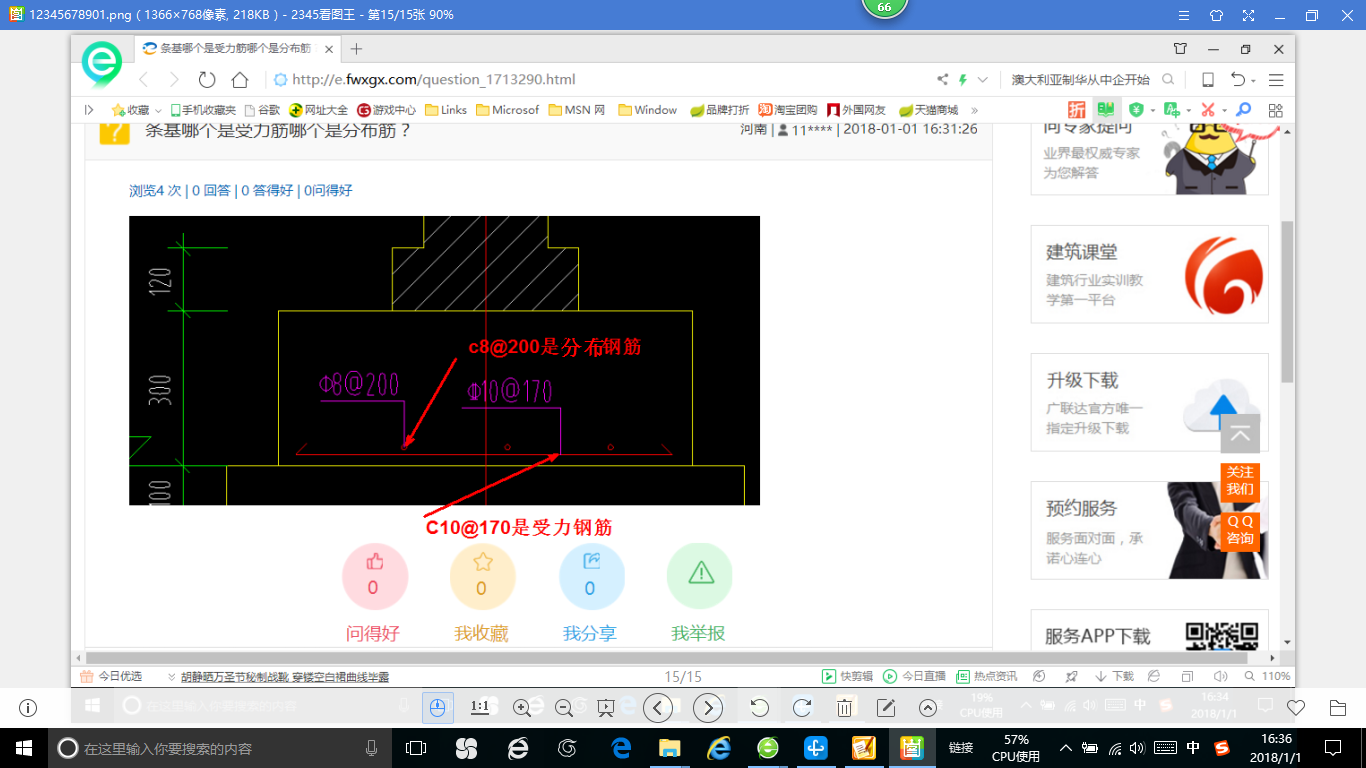
Task: Go to the previous image
Action: coord(657,708)
